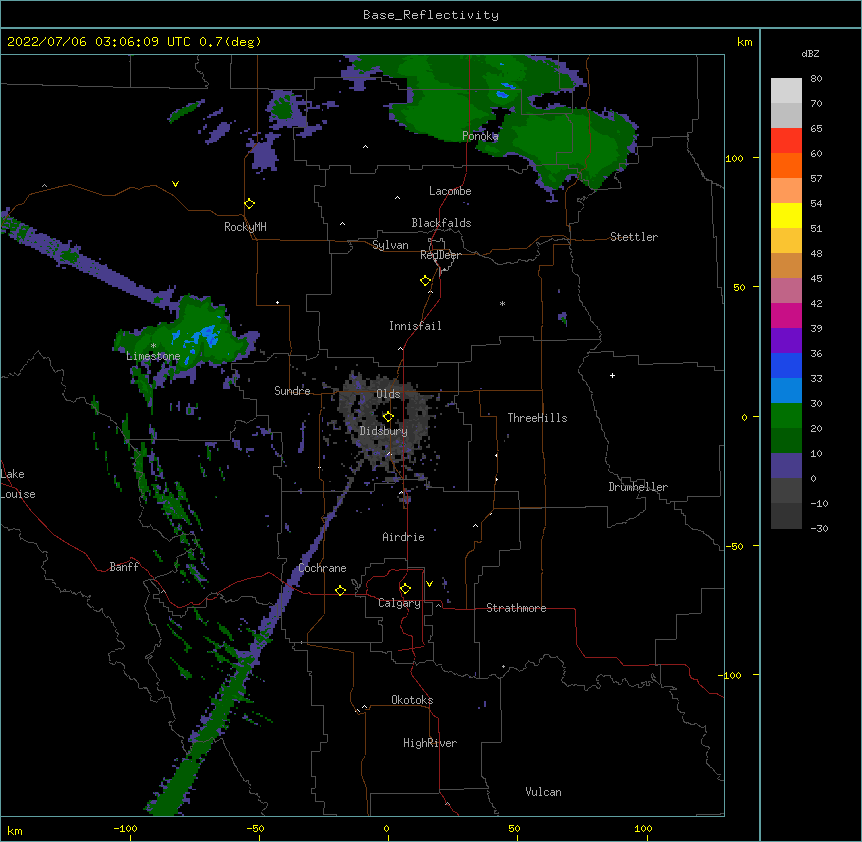Select the blue 33-36 dBZ legend swatch
862x842 pixels.
(786, 365)
